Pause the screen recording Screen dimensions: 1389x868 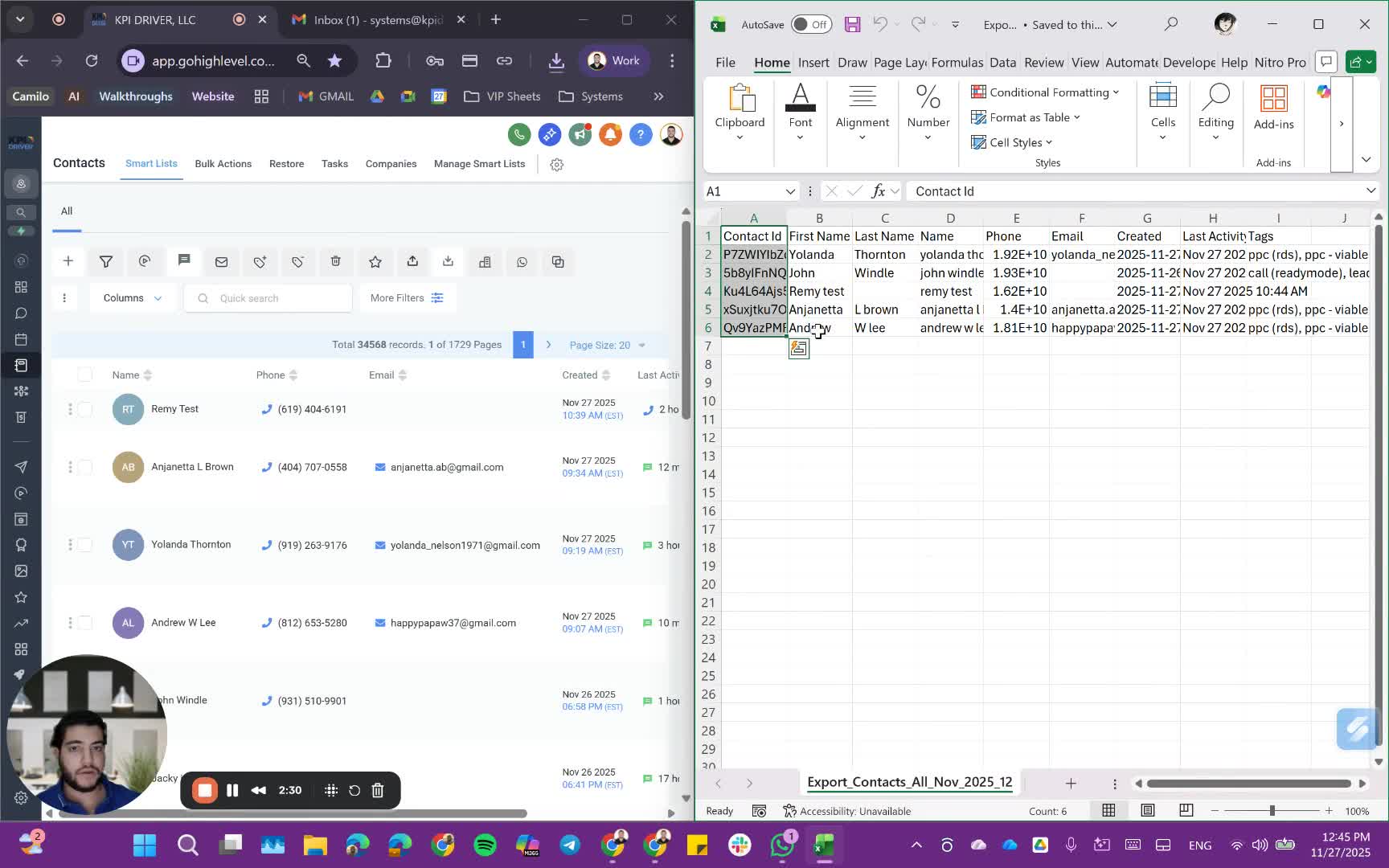point(232,790)
